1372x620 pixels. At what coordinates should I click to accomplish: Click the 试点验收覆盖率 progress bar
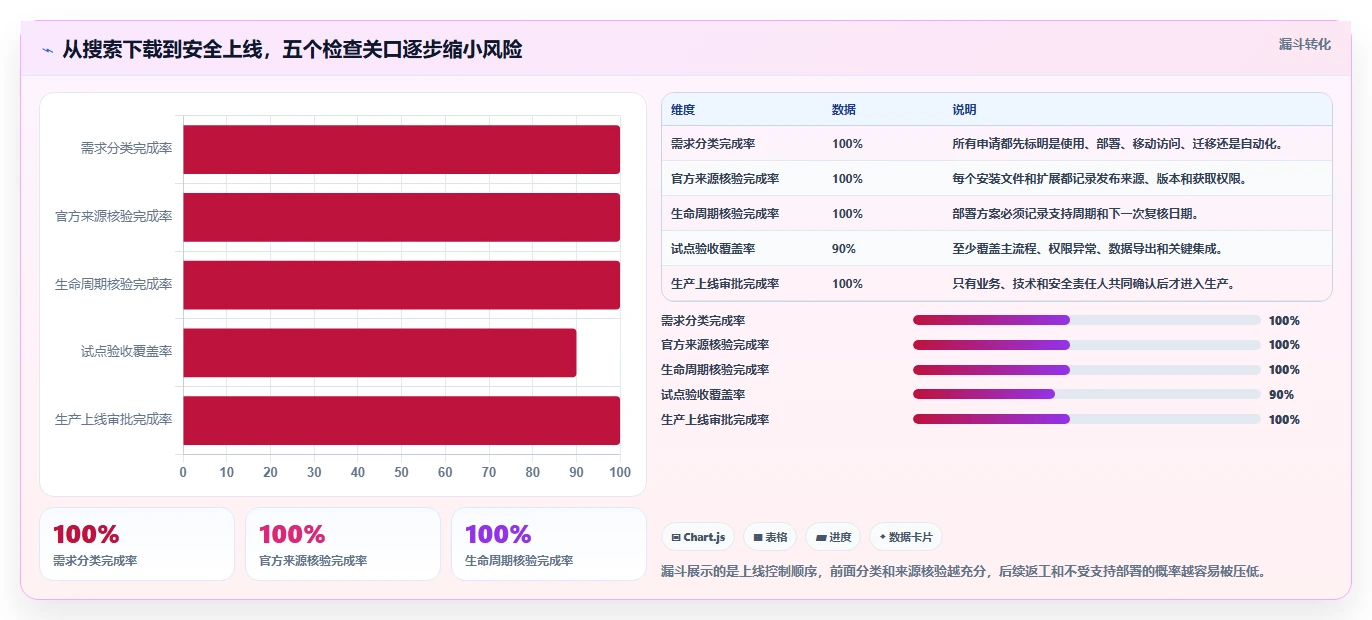click(x=1087, y=395)
